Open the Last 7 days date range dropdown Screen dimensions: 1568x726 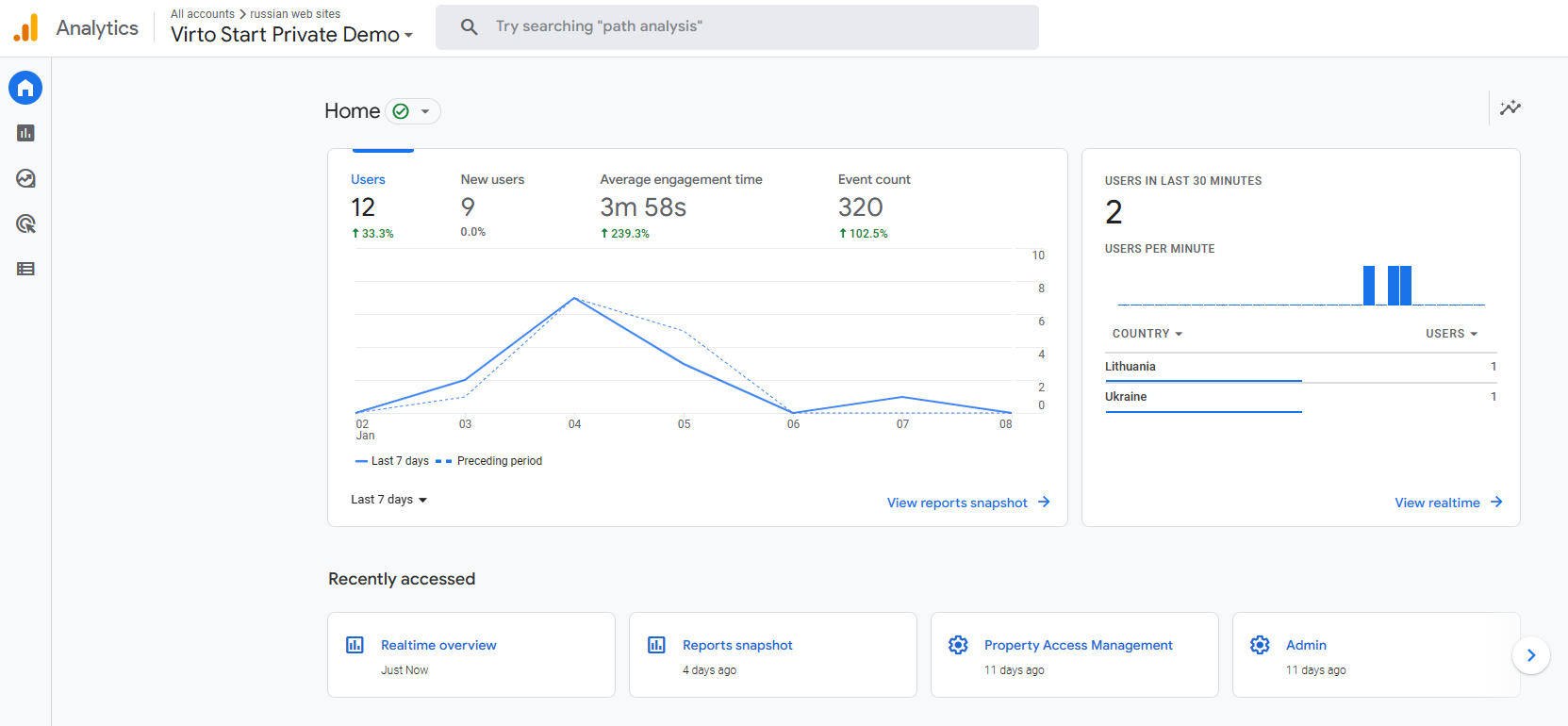click(389, 500)
